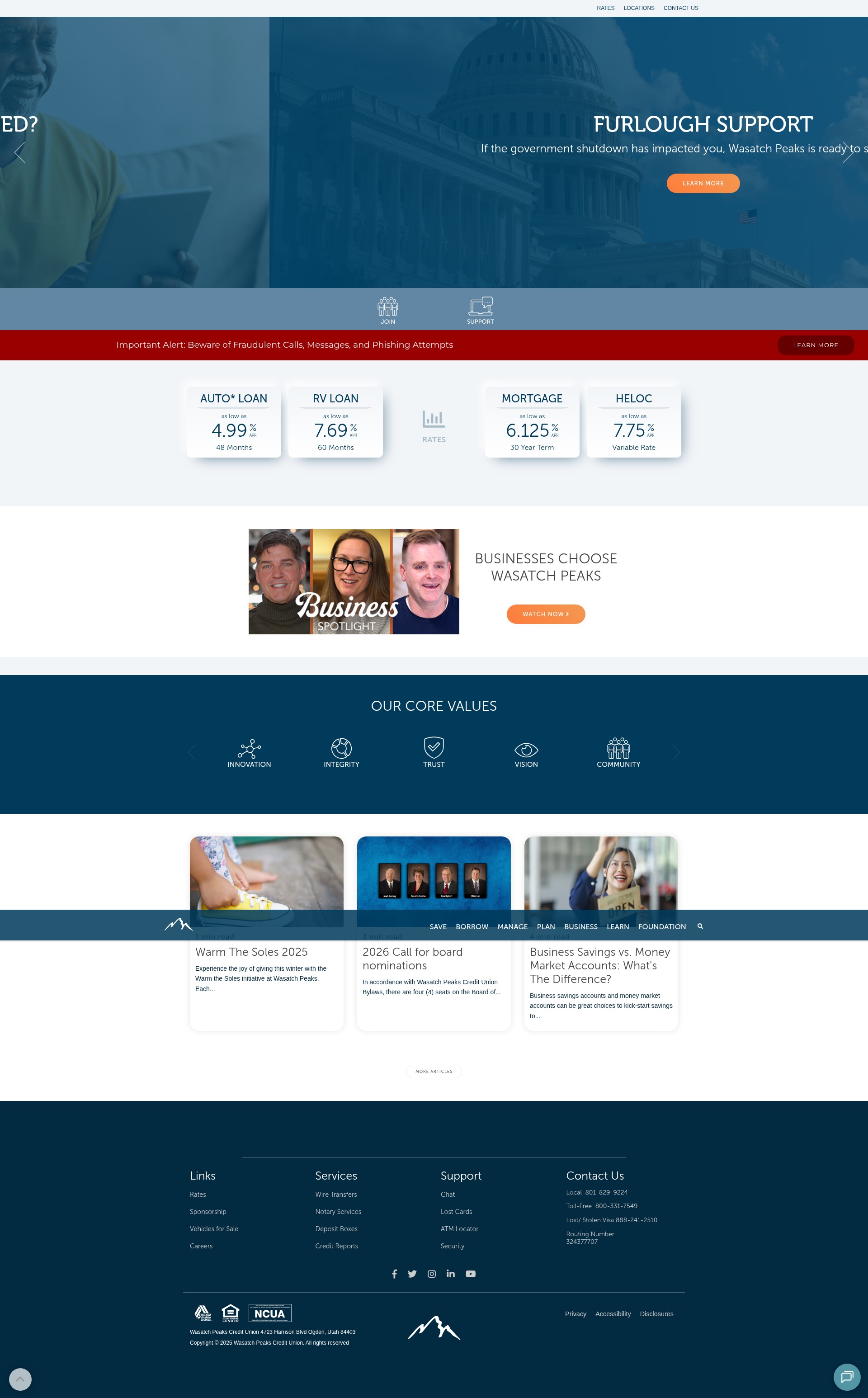Click Credit Reports footer link
The height and width of the screenshot is (1398, 868).
tap(336, 1246)
